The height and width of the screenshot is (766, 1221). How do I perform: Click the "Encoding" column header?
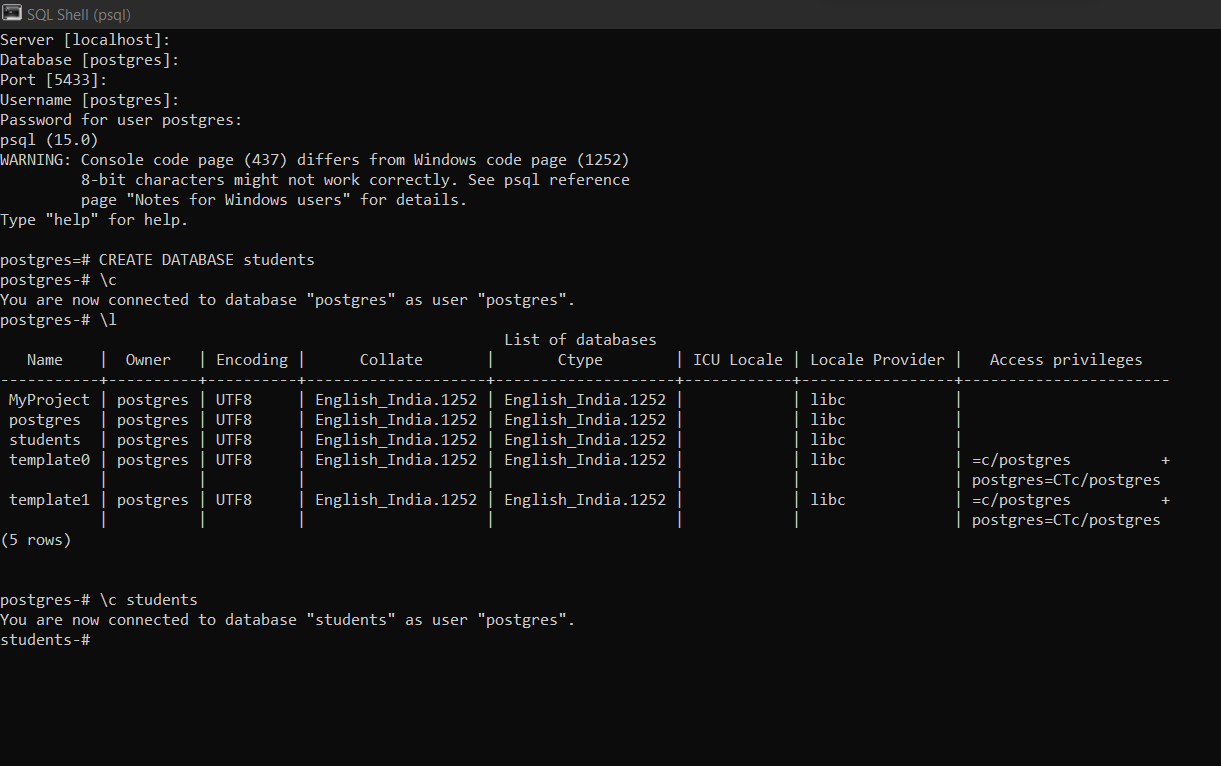[252, 360]
